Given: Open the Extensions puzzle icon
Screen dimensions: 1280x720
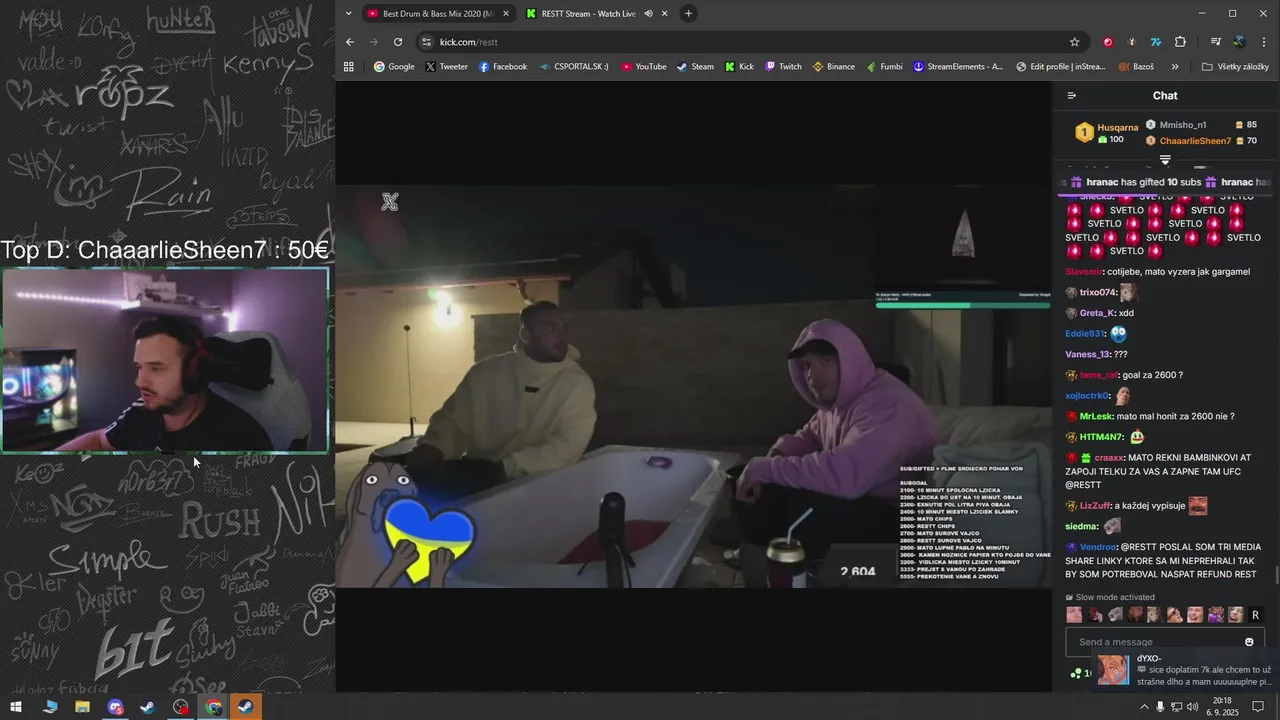Looking at the screenshot, I should [1180, 42].
